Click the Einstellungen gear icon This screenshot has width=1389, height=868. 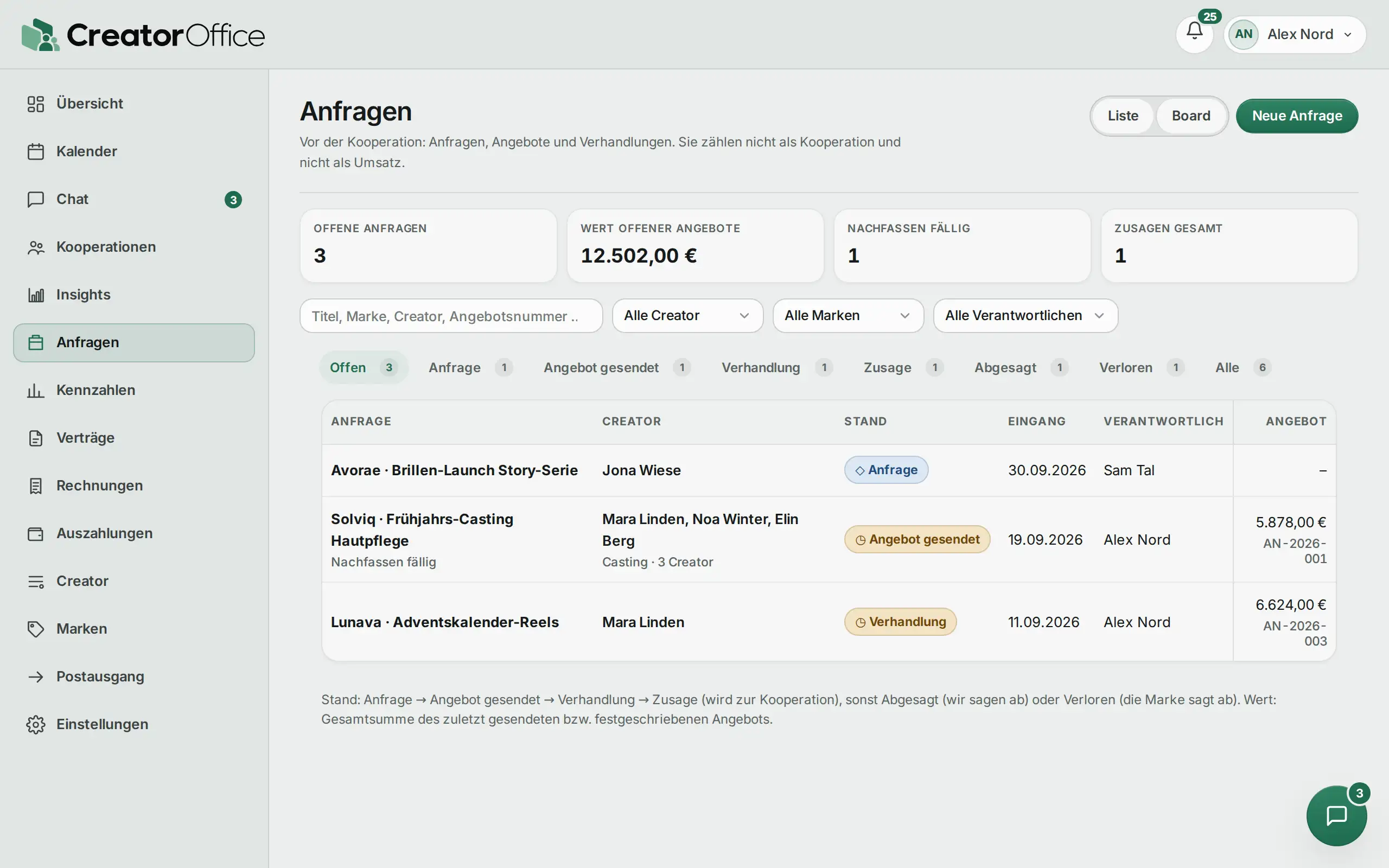tap(36, 724)
